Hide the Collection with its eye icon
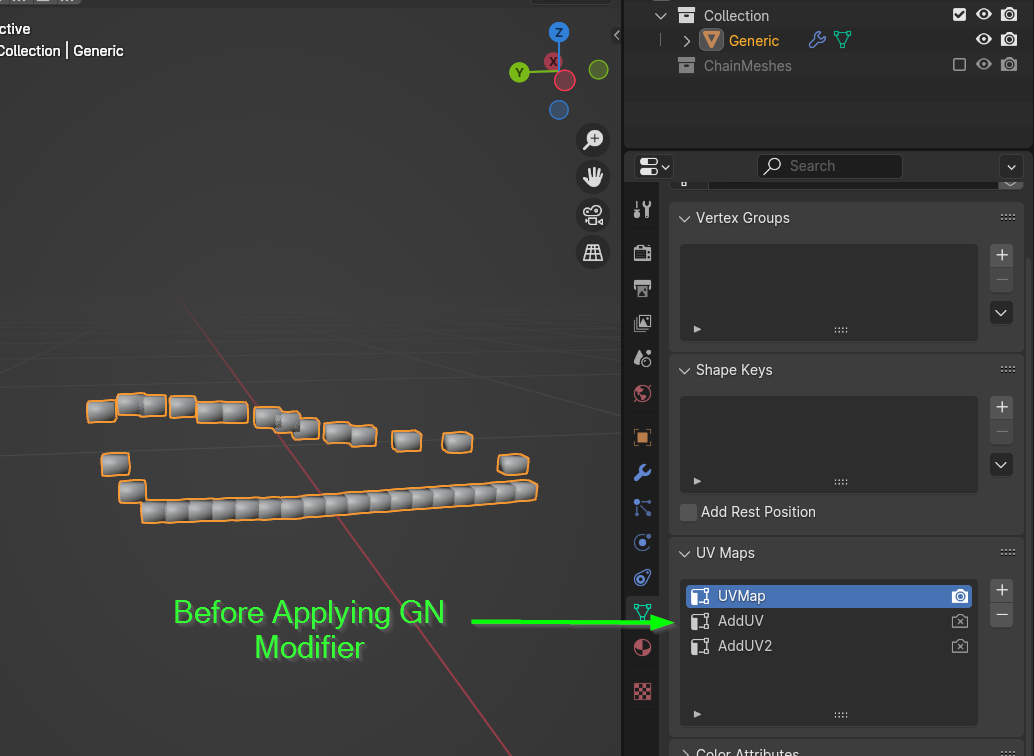The width and height of the screenshot is (1034, 756). click(x=984, y=15)
